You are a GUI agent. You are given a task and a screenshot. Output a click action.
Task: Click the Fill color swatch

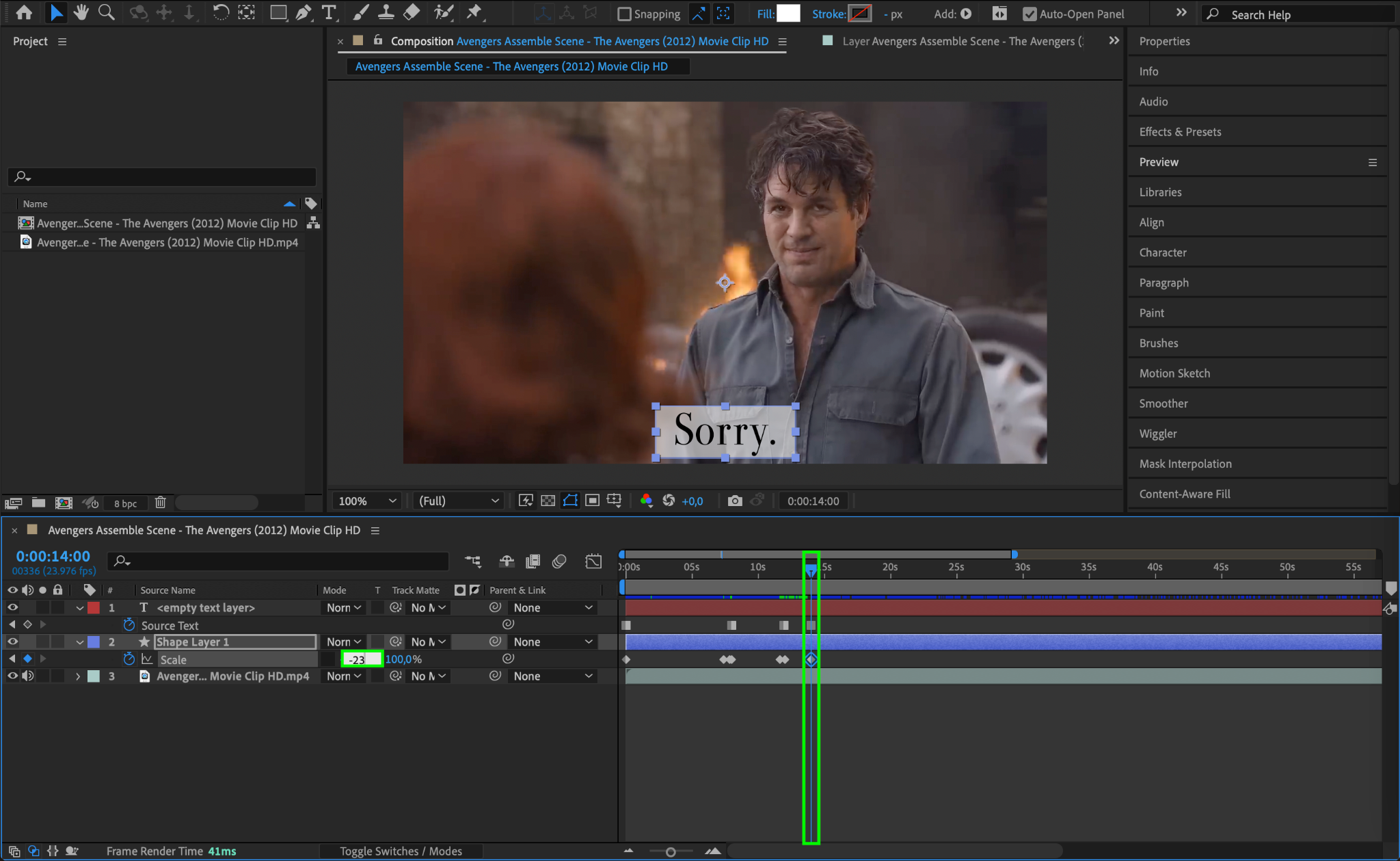pyautogui.click(x=788, y=14)
